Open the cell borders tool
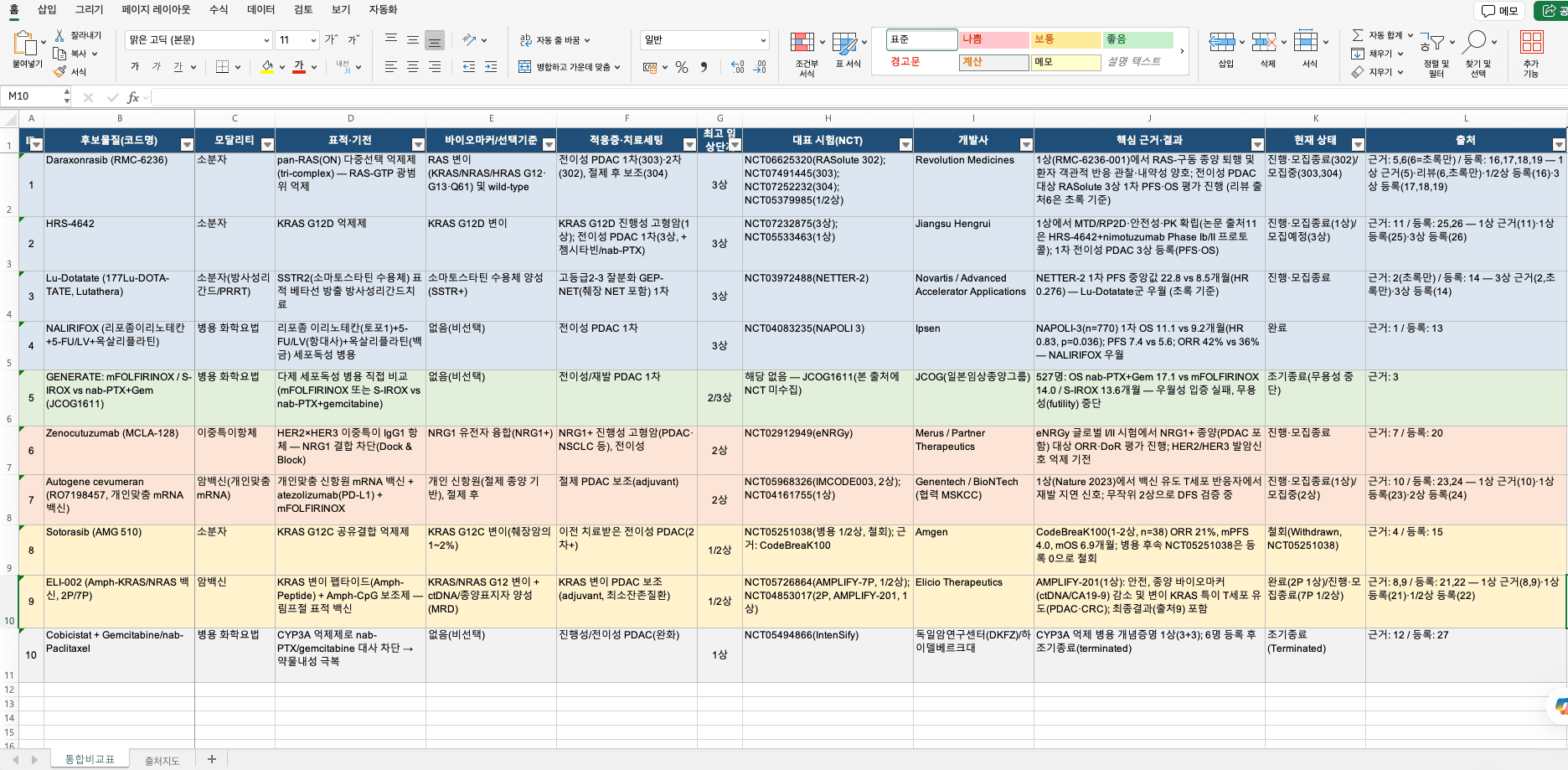The image size is (1568, 770). coord(222,67)
